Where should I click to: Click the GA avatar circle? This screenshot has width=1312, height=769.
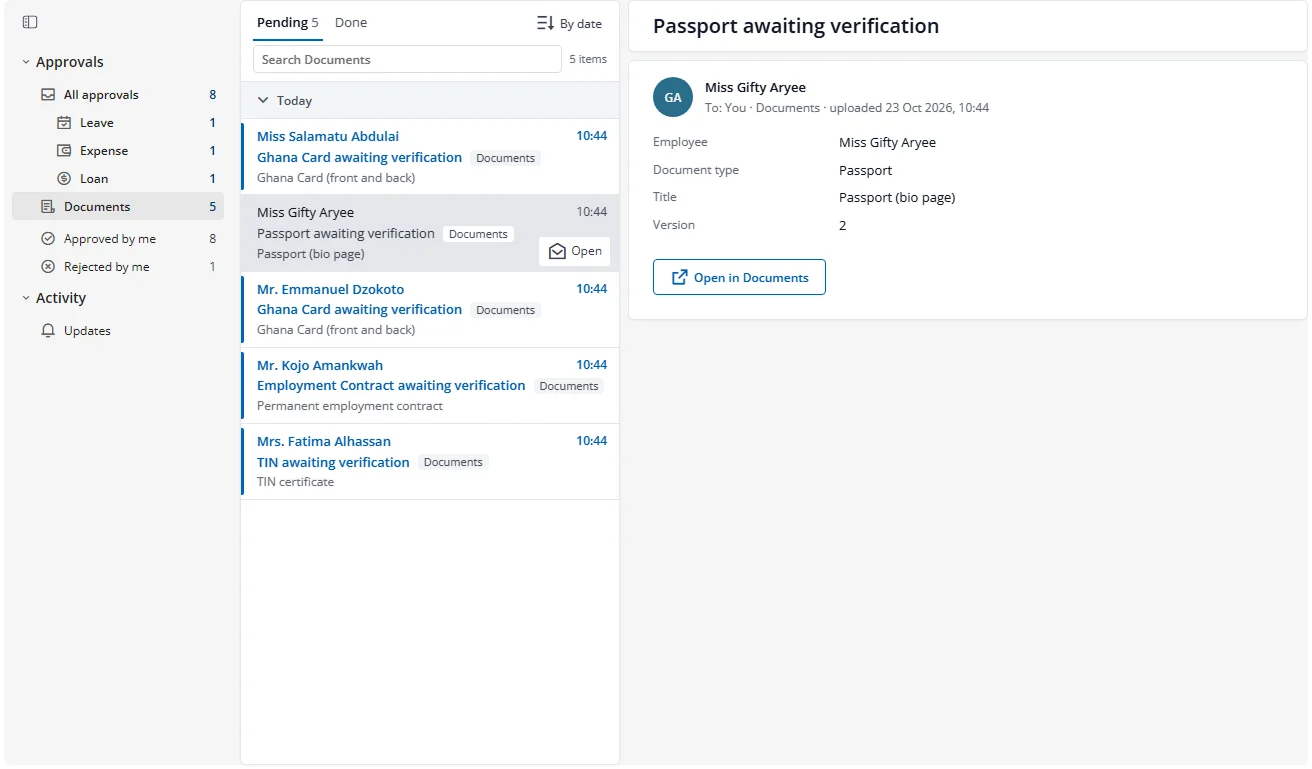[673, 97]
